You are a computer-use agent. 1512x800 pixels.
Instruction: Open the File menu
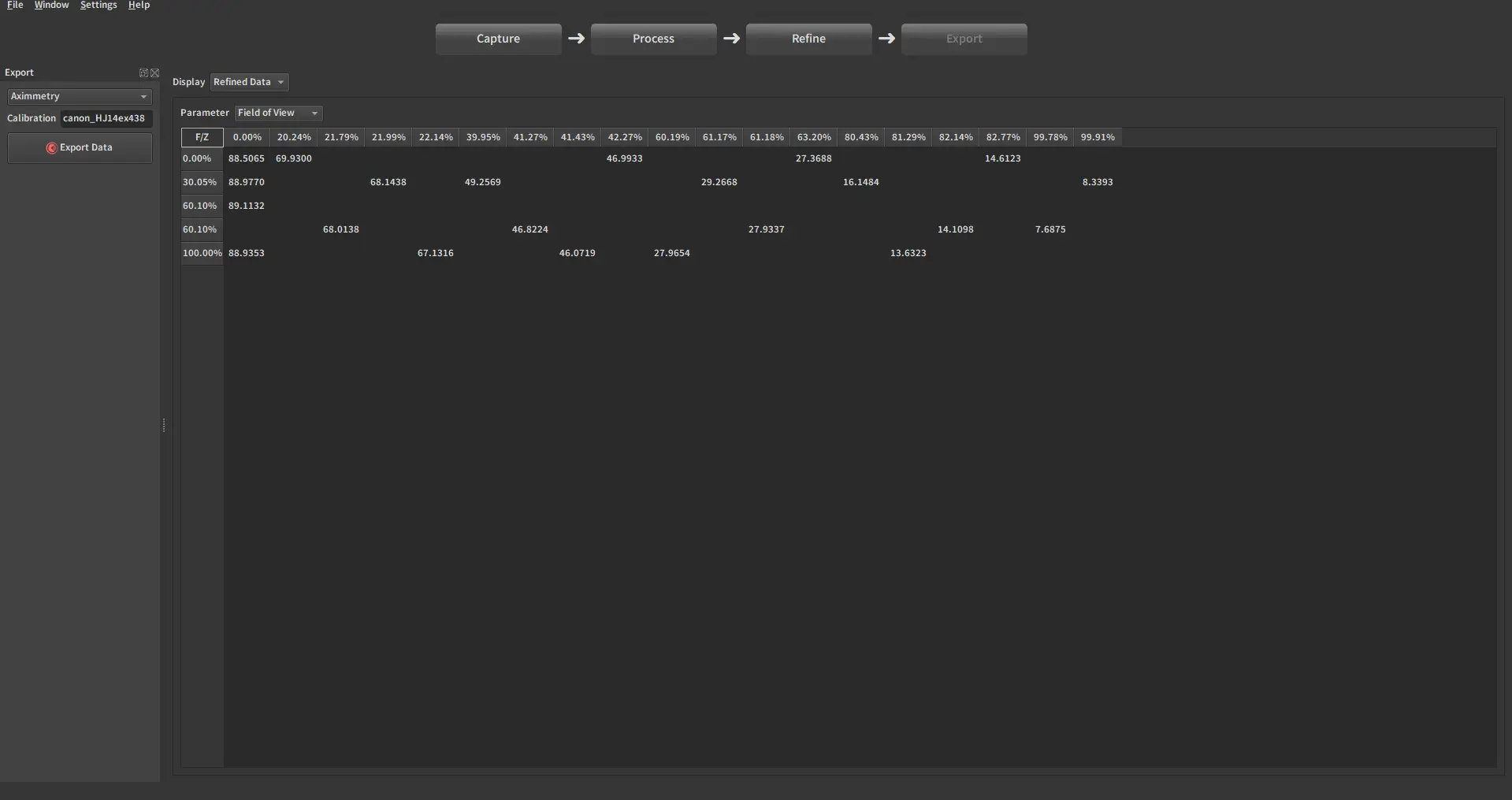pos(15,6)
